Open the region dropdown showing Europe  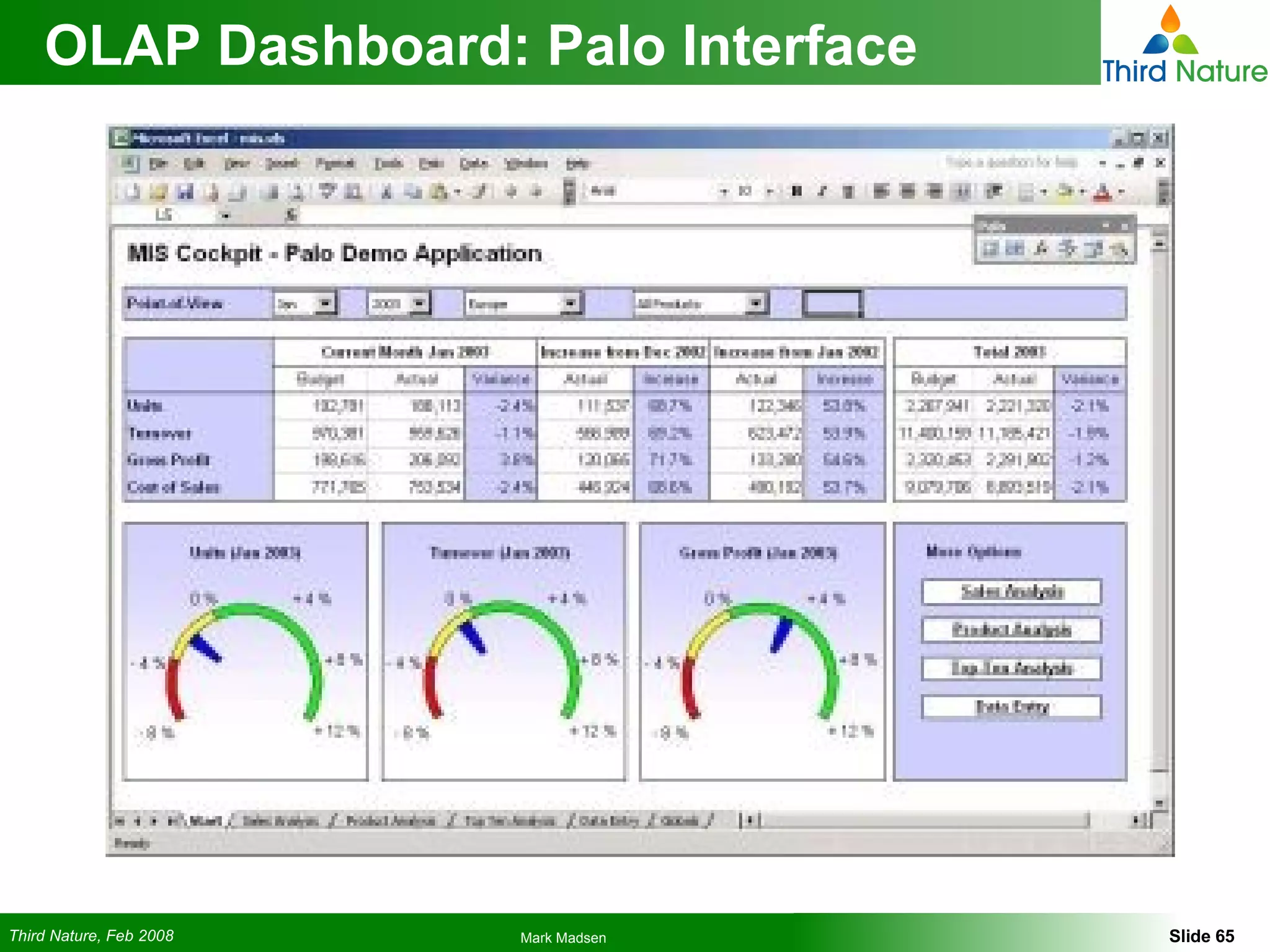[571, 304]
